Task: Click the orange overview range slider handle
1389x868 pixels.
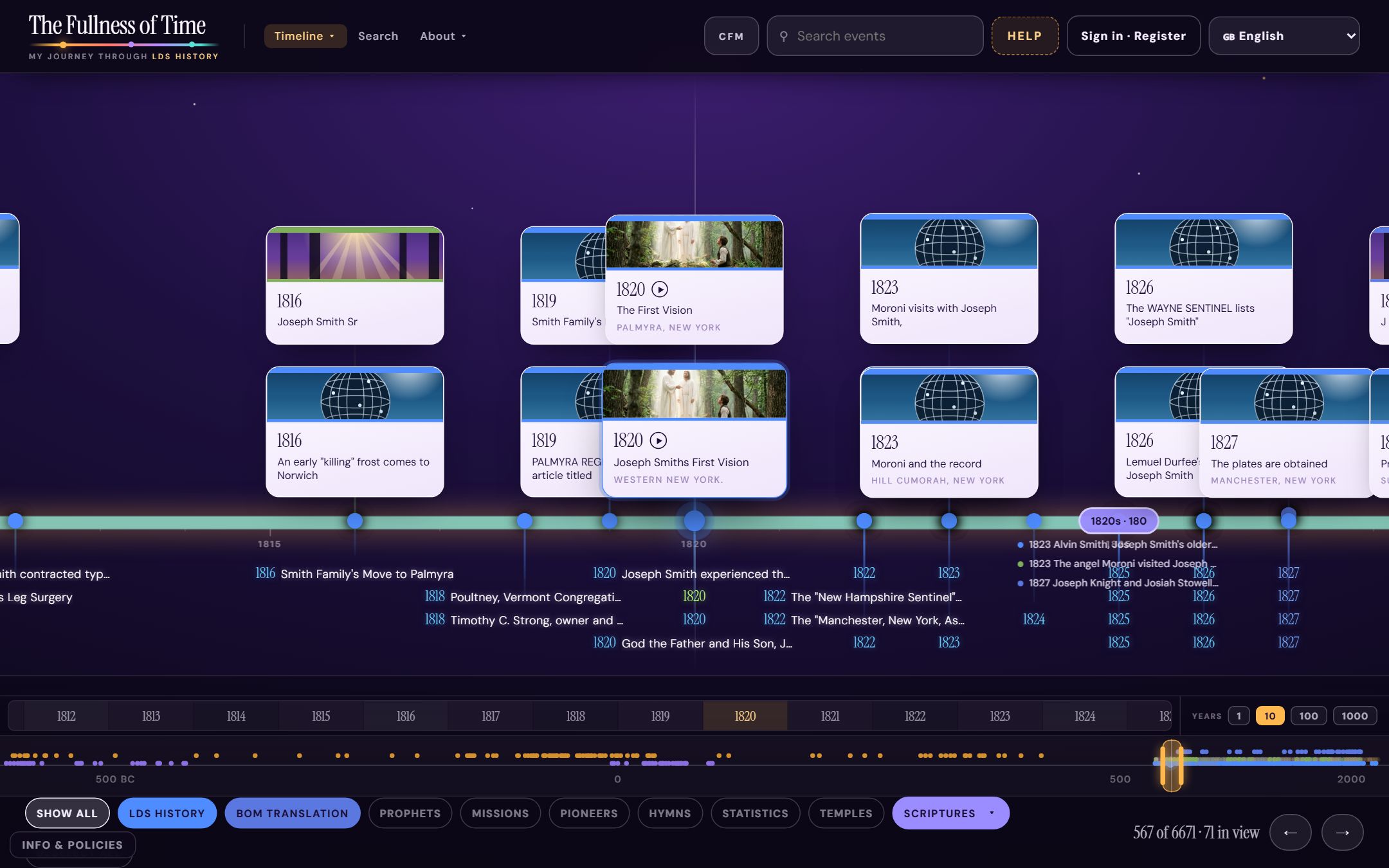Action: tap(1171, 765)
